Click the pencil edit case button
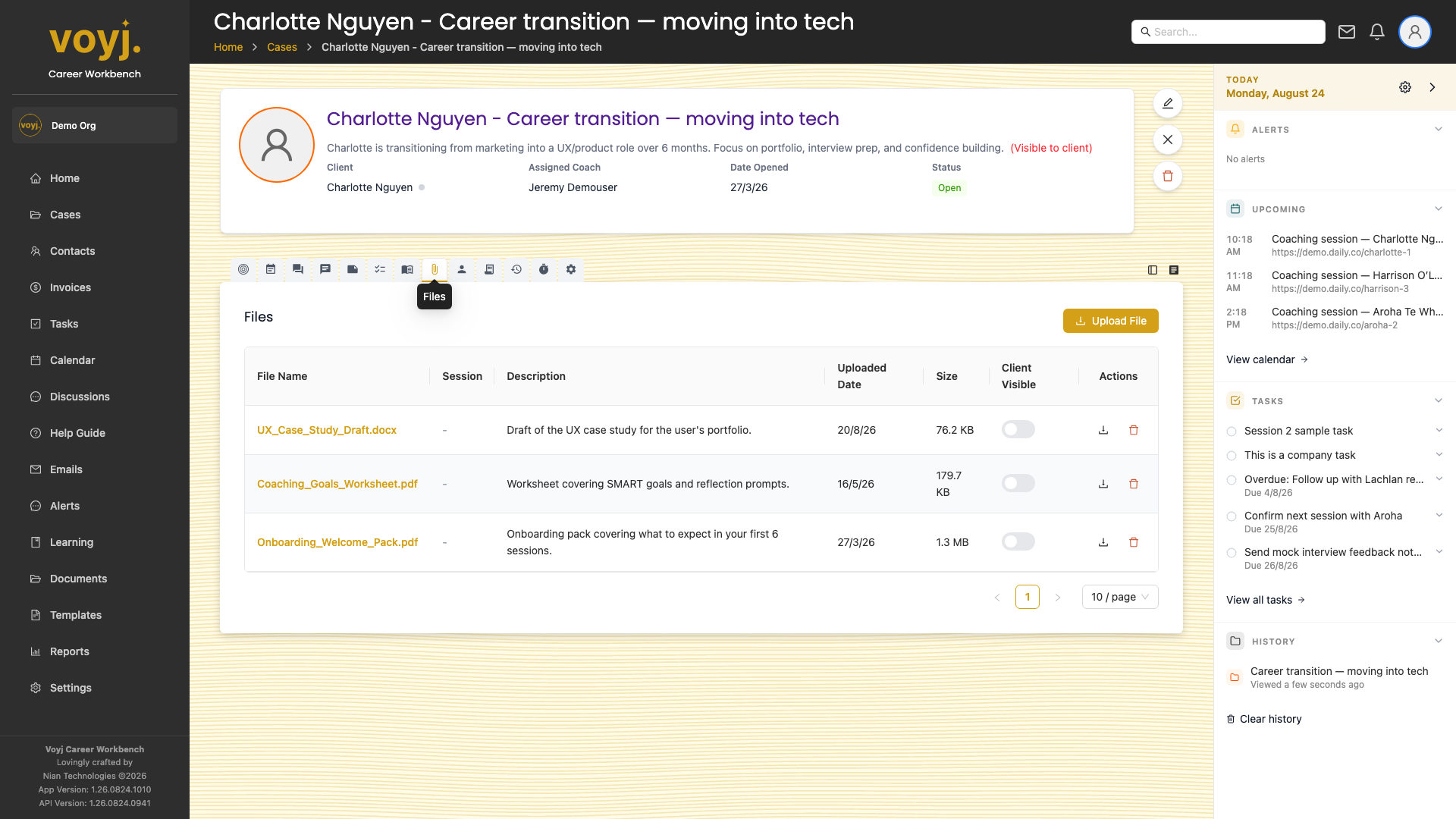 [1168, 103]
